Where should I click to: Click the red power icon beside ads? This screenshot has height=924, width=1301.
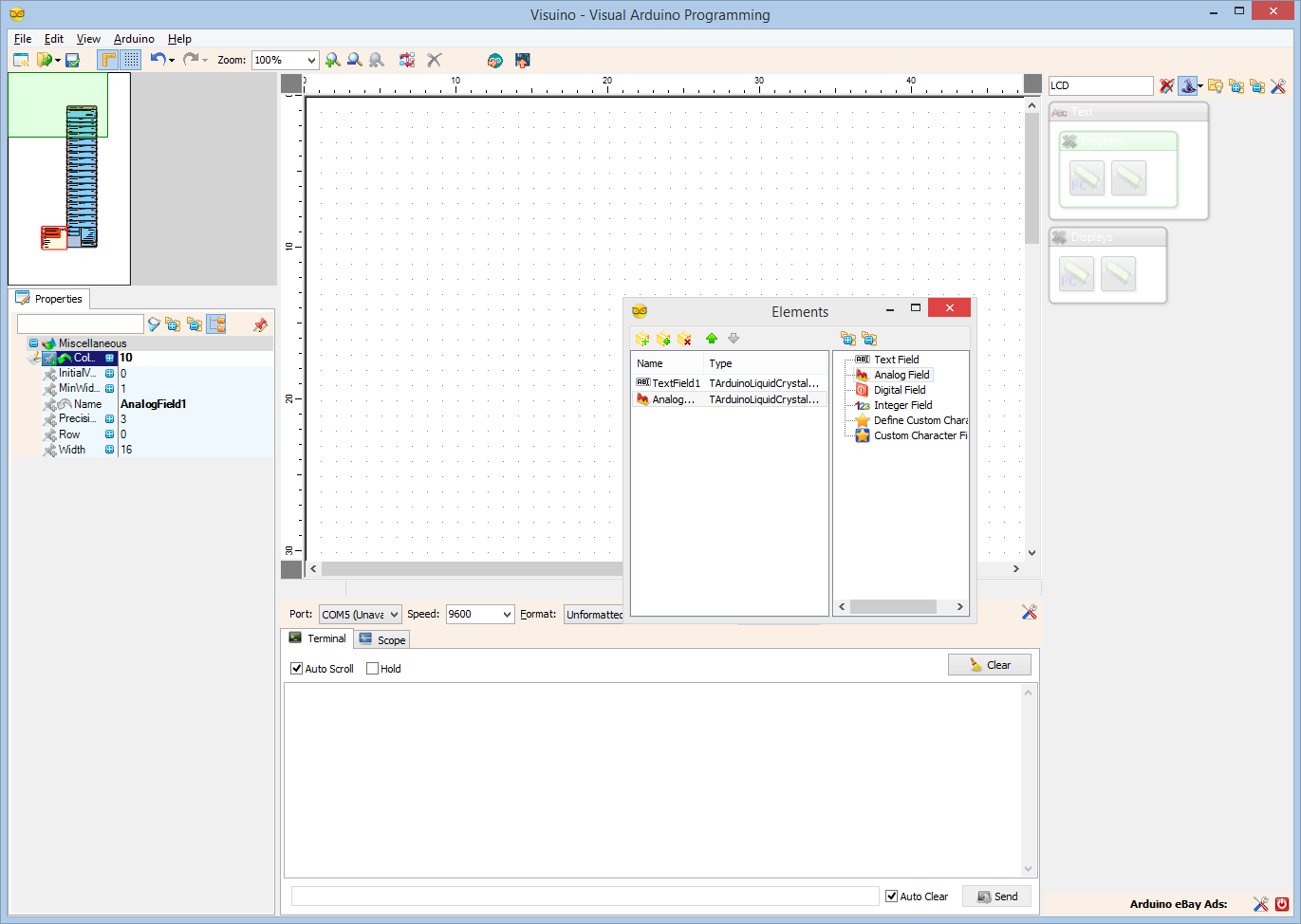(1282, 904)
